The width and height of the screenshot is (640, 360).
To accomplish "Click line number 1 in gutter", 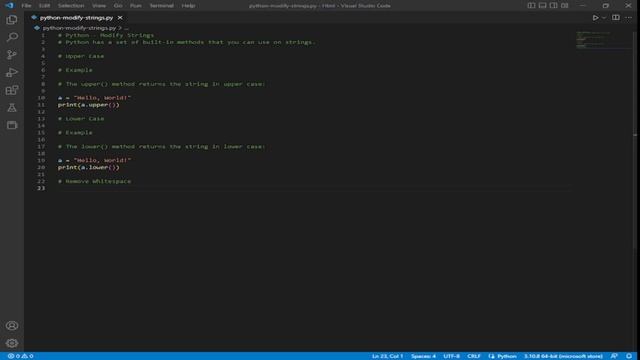I will pos(43,36).
